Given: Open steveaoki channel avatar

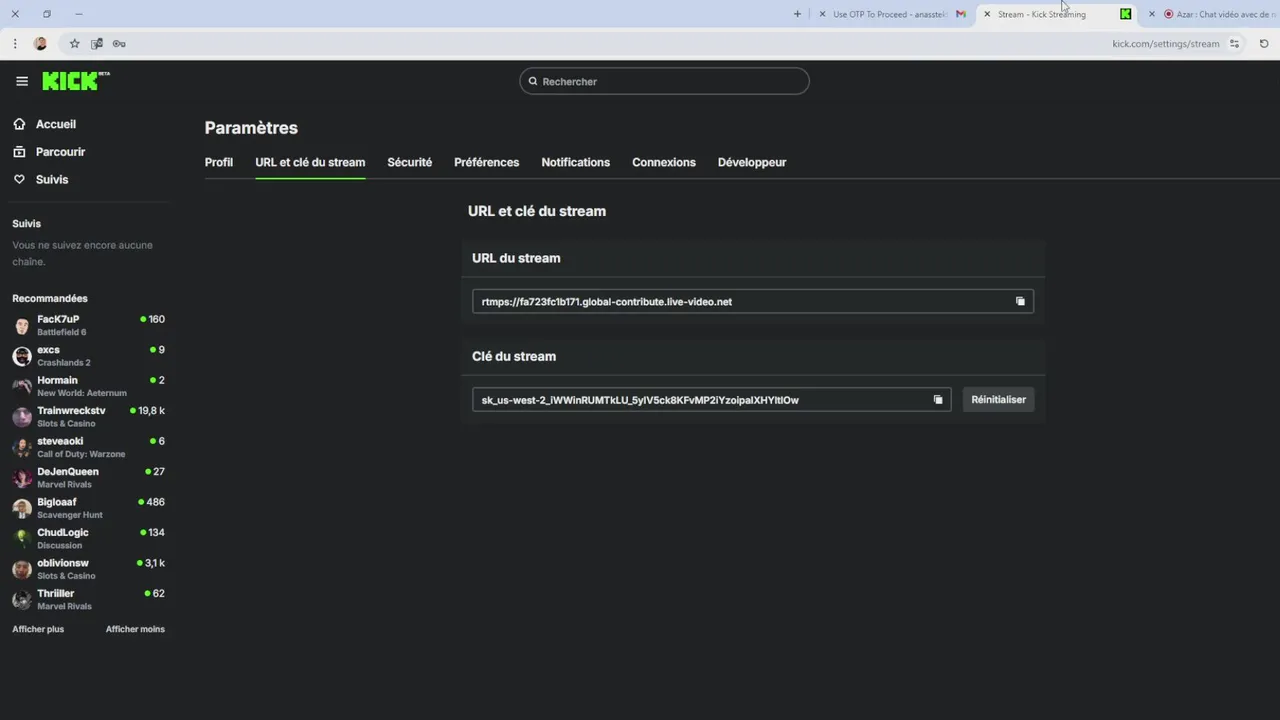Looking at the screenshot, I should tap(22, 448).
